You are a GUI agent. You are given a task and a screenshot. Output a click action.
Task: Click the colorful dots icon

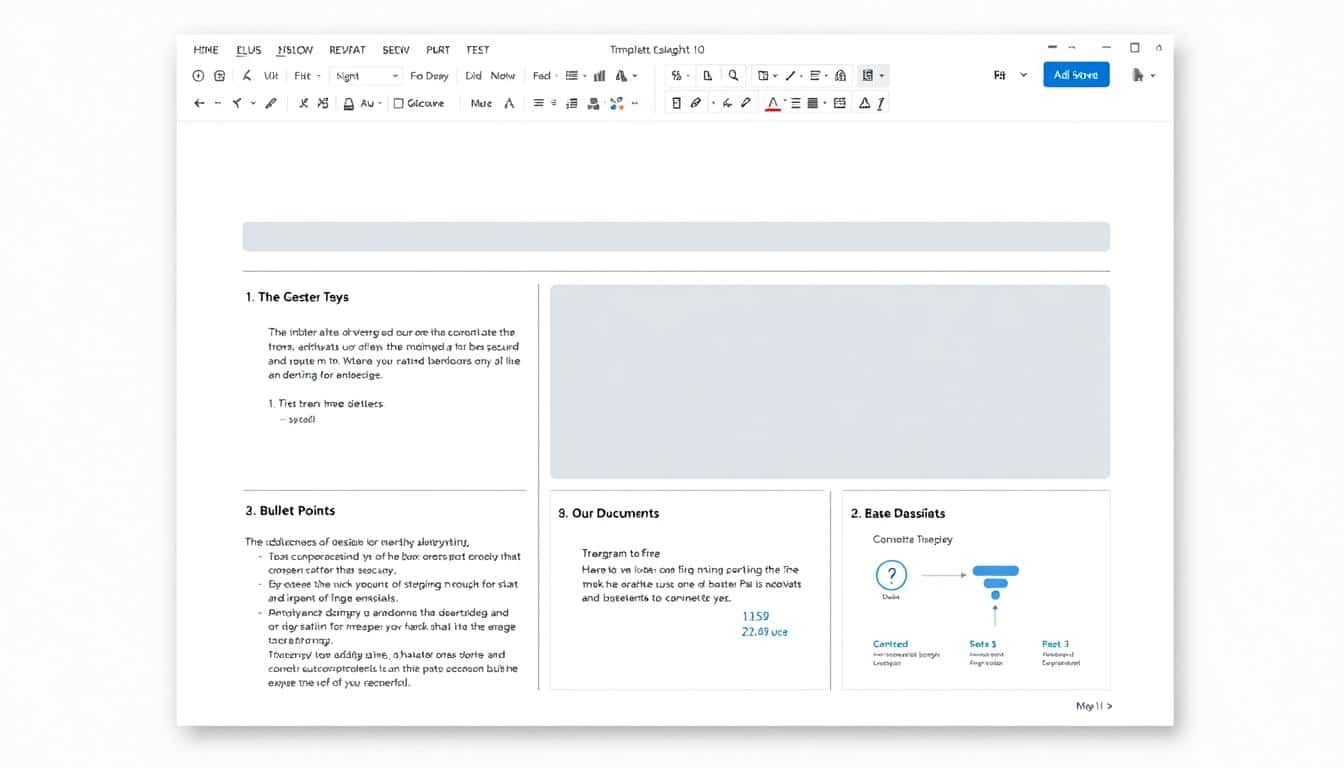(x=616, y=103)
